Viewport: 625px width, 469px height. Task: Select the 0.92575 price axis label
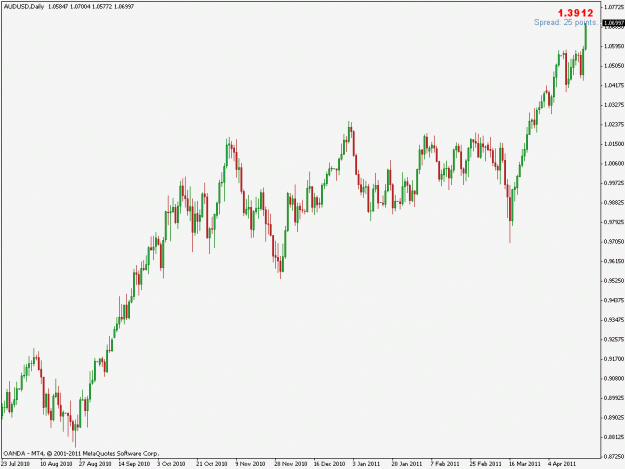tap(614, 339)
